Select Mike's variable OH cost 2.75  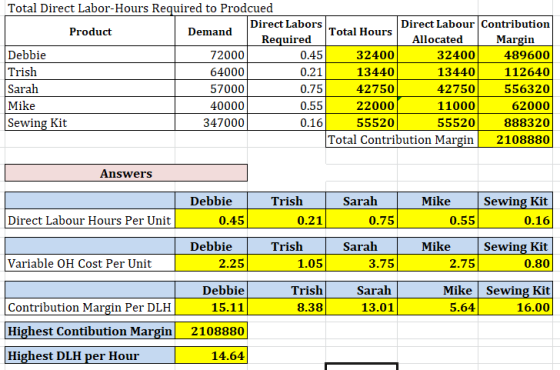coord(438,263)
